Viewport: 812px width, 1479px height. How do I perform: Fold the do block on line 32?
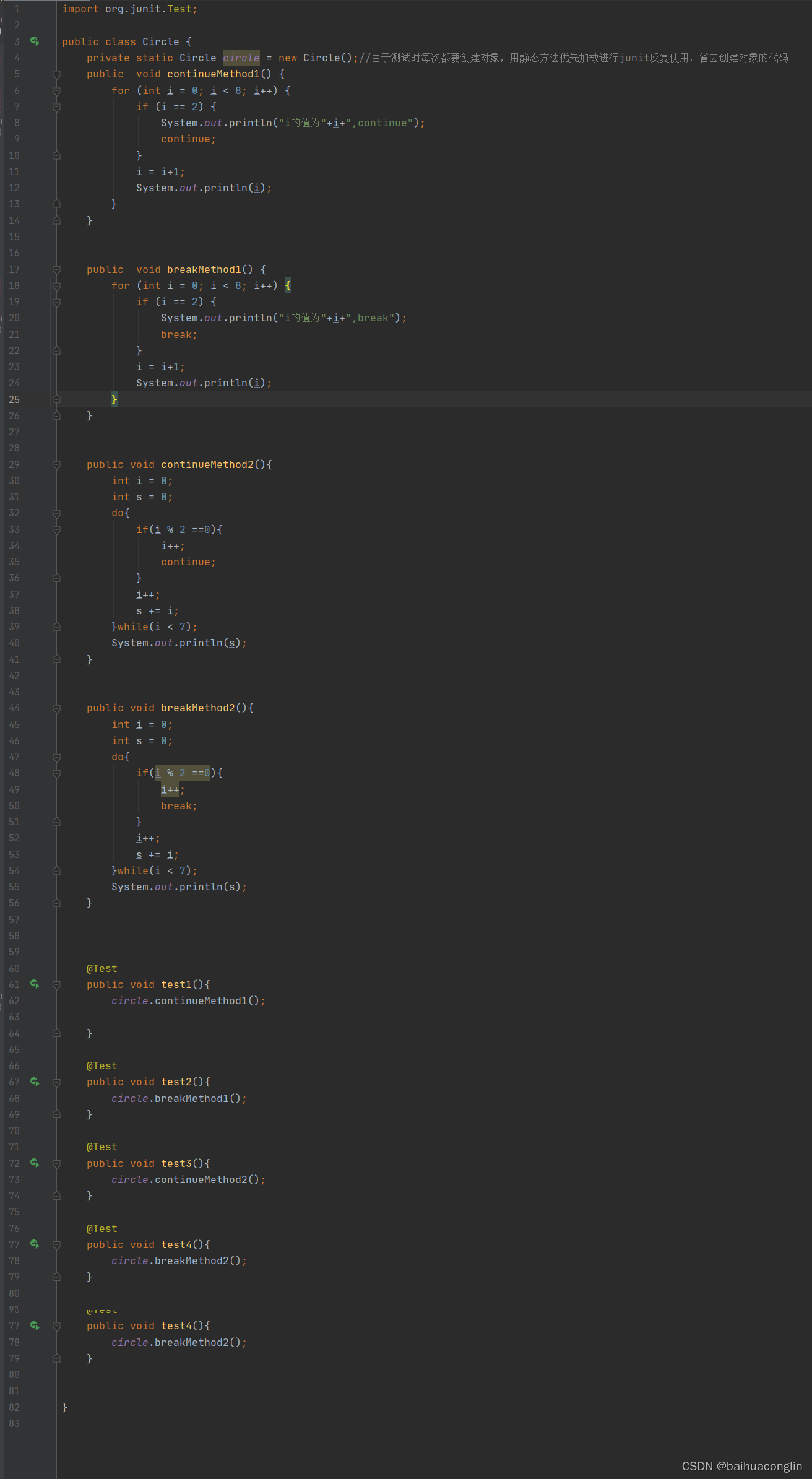point(57,513)
